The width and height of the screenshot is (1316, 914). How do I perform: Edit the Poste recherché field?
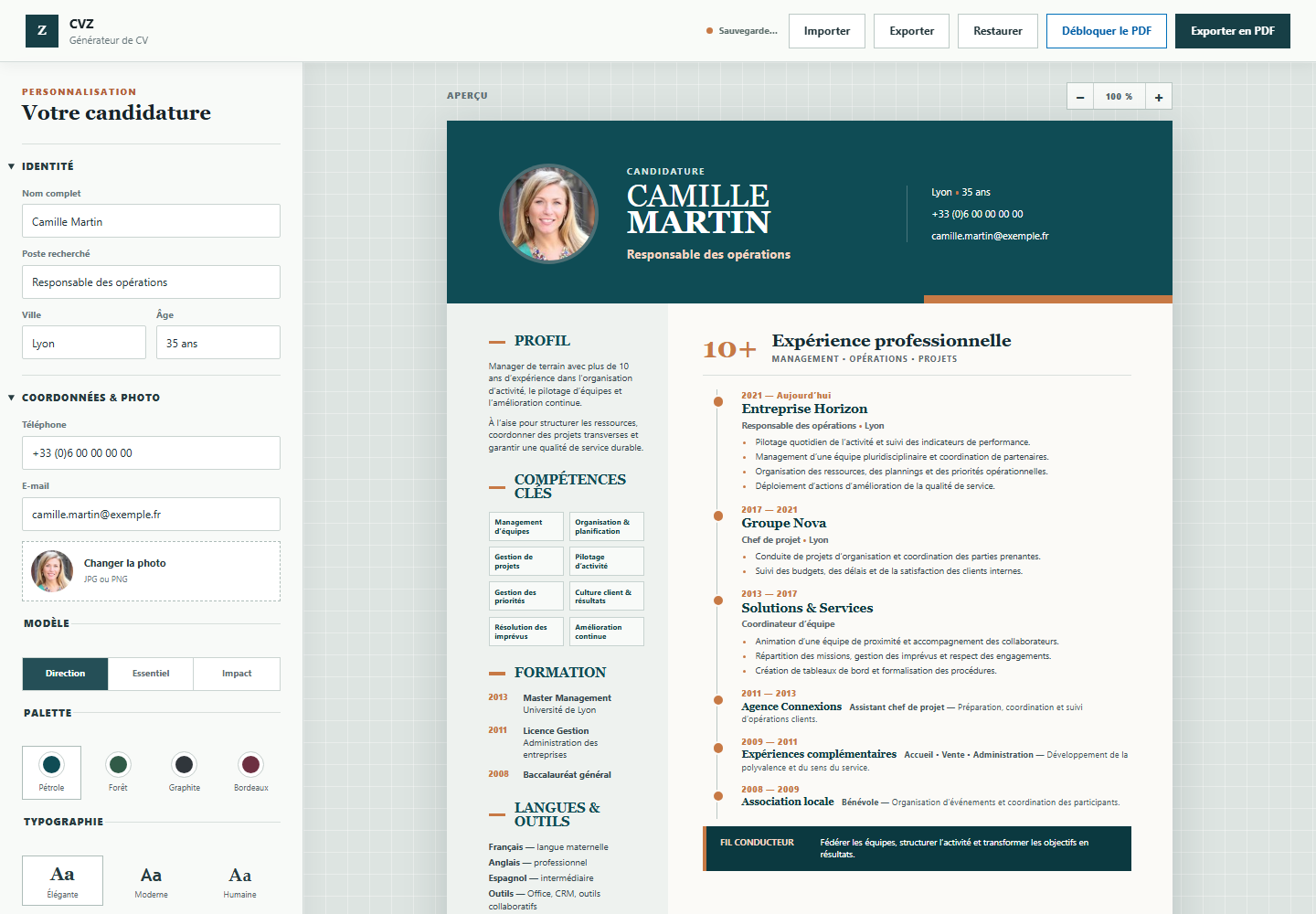click(x=151, y=282)
